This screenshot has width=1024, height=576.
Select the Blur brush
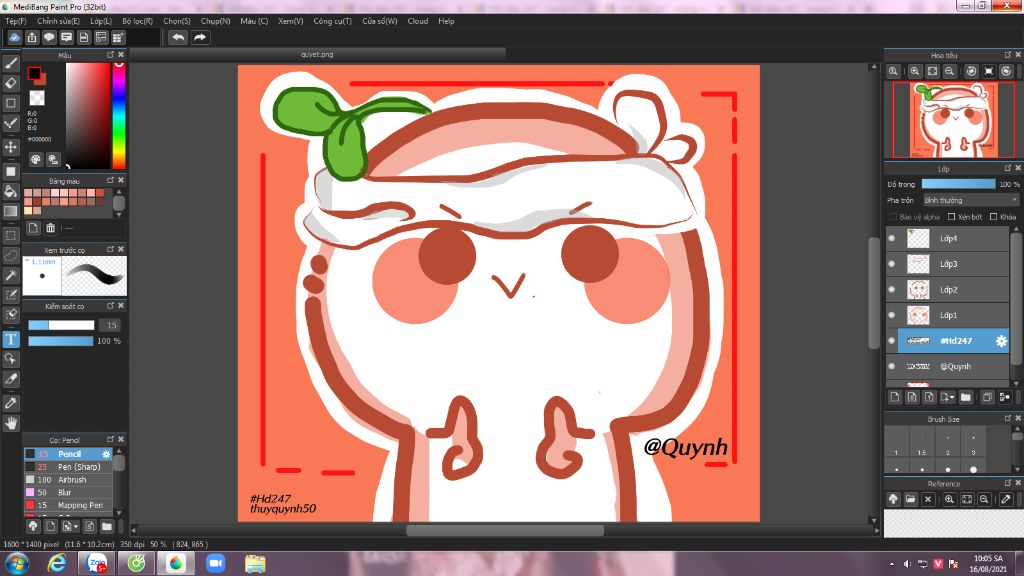[69, 492]
